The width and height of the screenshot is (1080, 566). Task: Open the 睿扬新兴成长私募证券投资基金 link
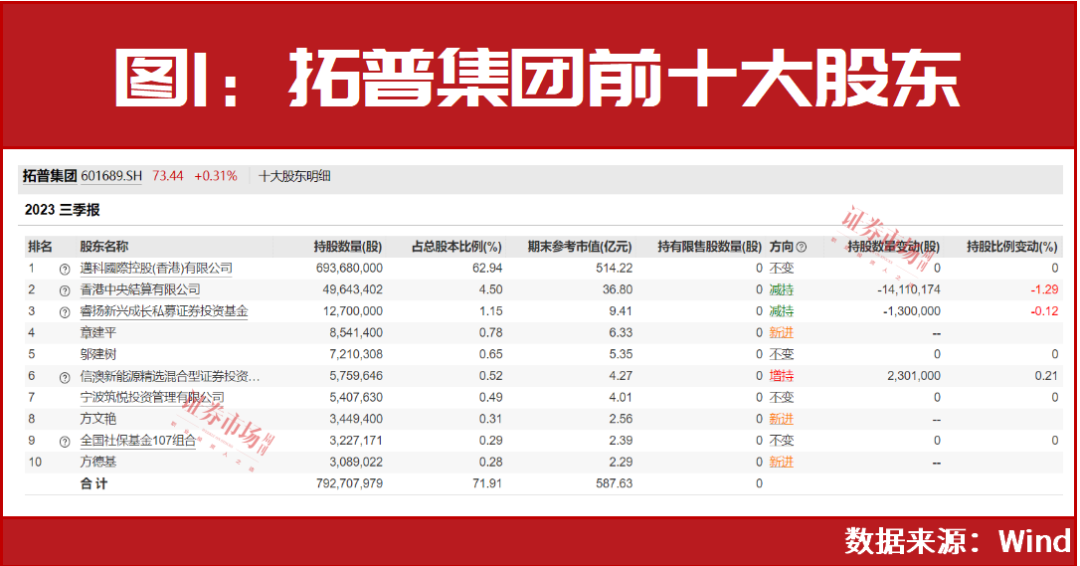(163, 311)
